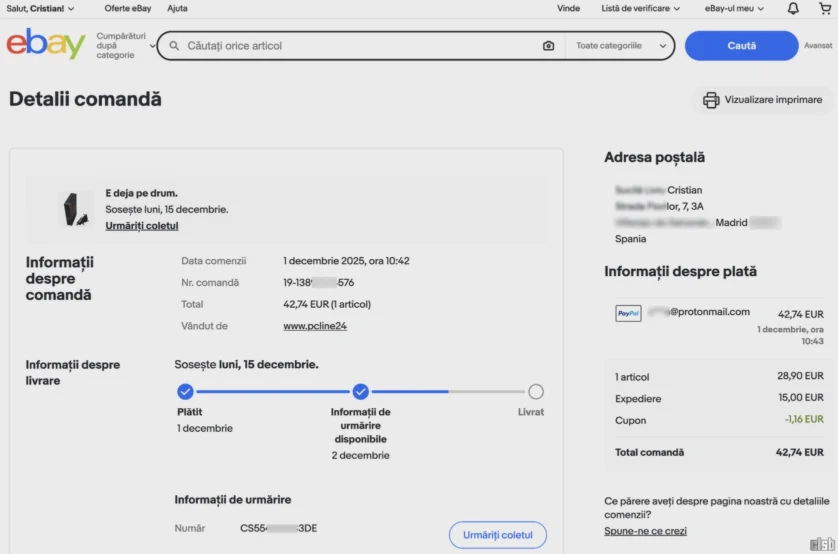
Task: Open the 'Listă de verificare' dropdown
Action: [640, 8]
